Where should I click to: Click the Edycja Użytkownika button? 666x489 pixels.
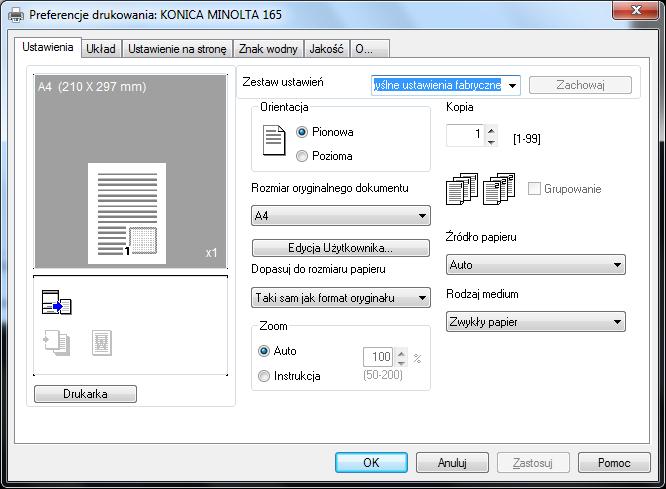tap(341, 248)
